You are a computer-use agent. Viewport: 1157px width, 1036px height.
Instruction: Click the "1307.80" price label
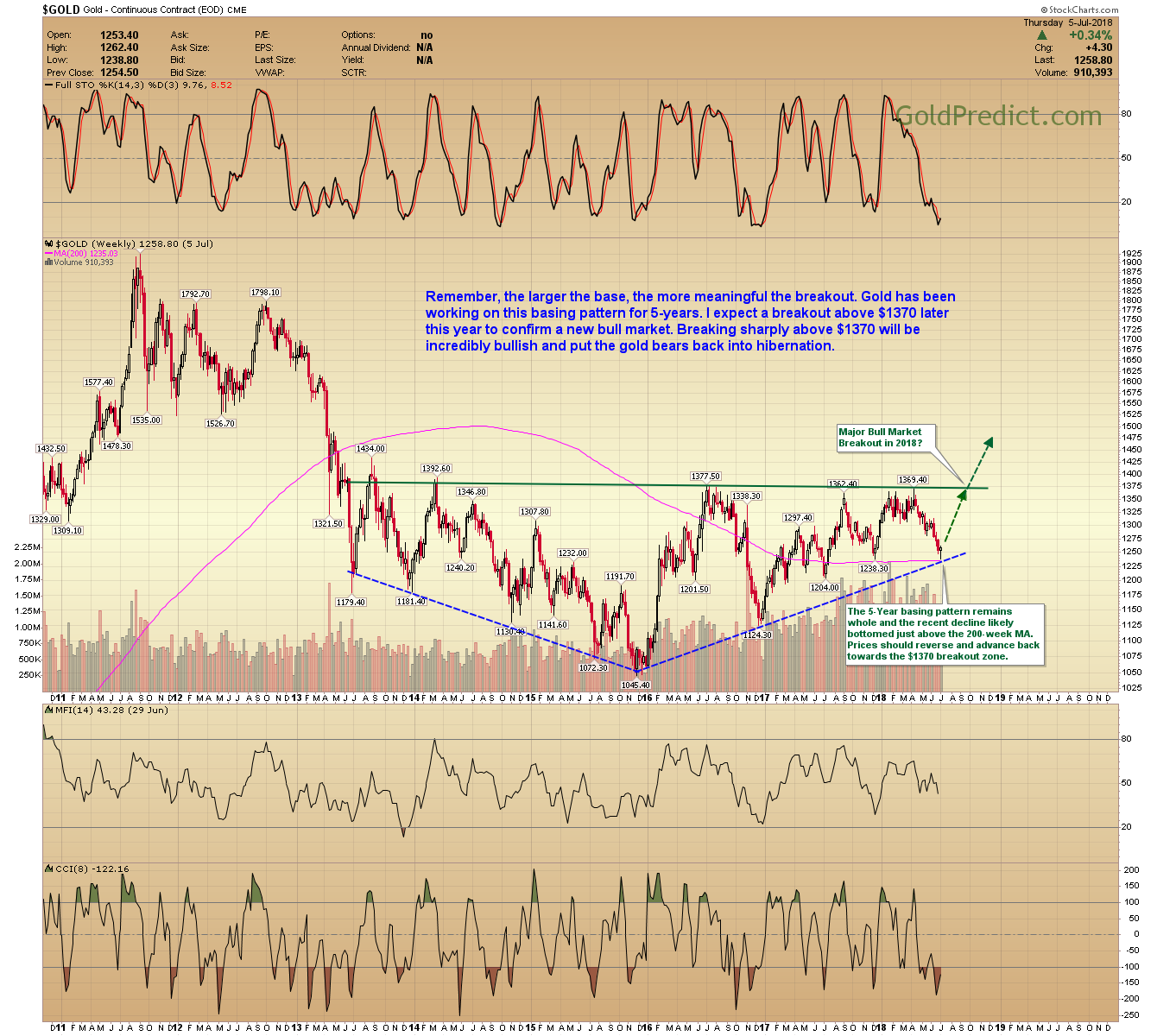534,512
